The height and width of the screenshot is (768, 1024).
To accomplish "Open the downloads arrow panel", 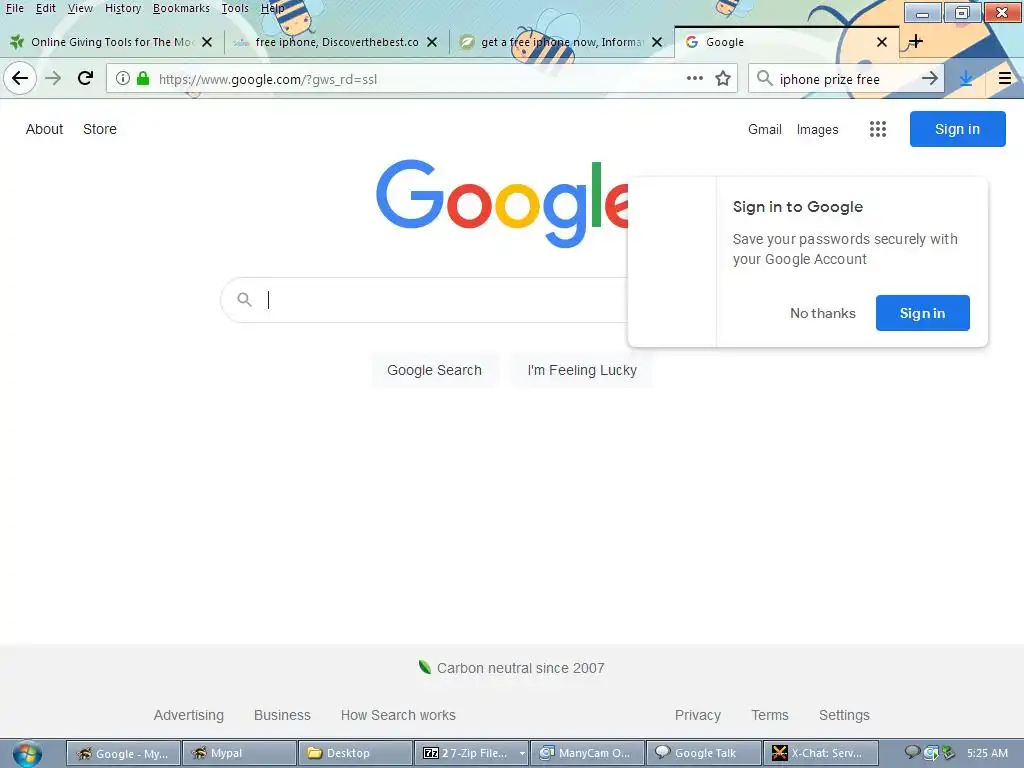I will [x=966, y=79].
